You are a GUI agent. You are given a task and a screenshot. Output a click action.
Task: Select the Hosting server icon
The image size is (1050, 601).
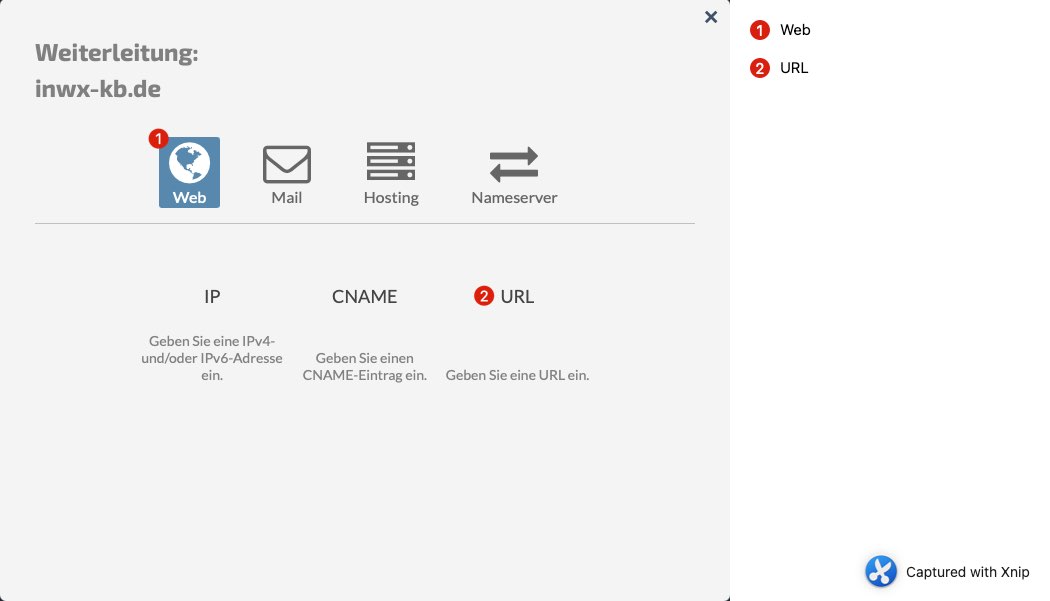coord(391,161)
